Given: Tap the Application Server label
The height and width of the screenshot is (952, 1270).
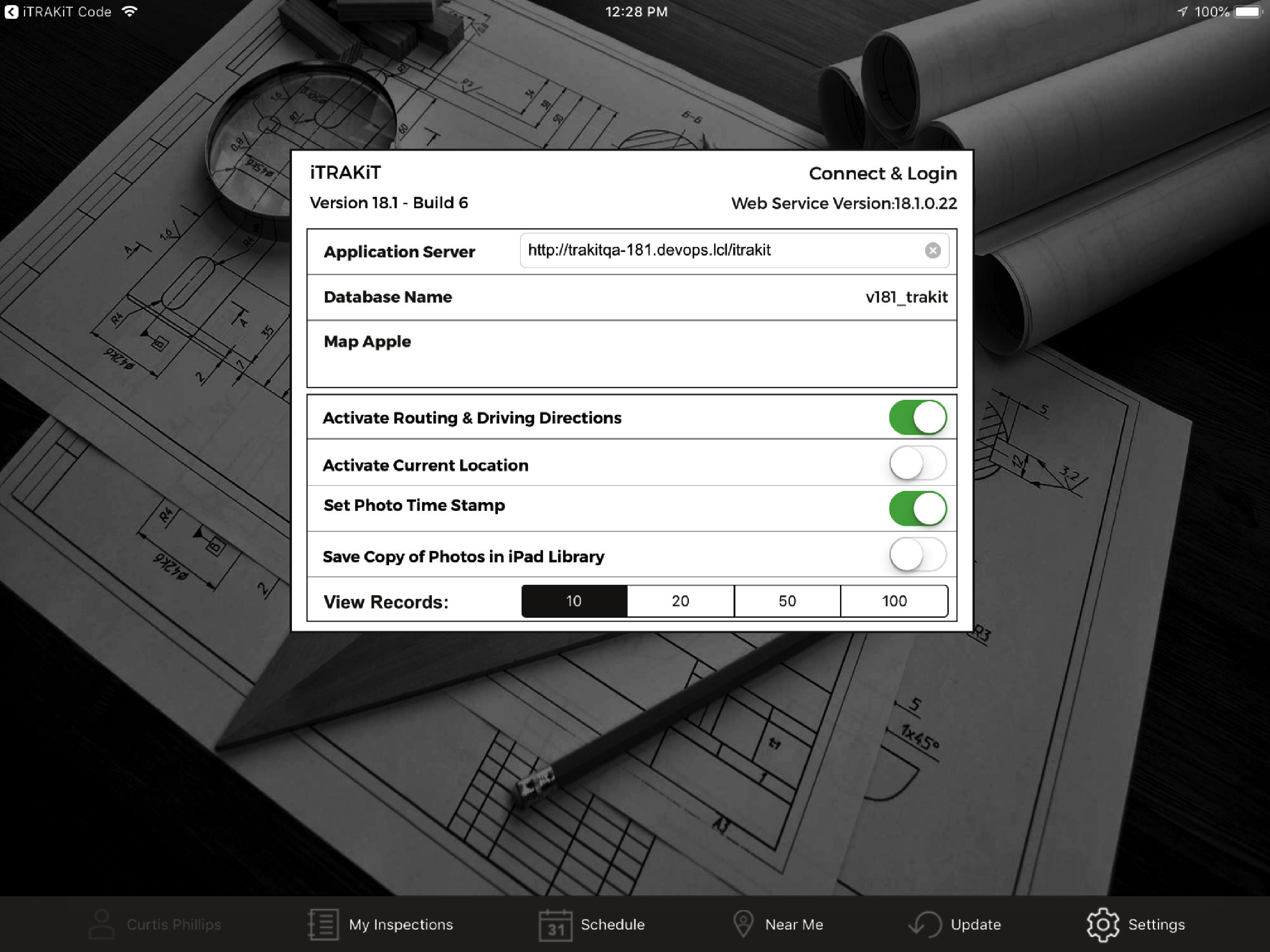Looking at the screenshot, I should point(399,251).
